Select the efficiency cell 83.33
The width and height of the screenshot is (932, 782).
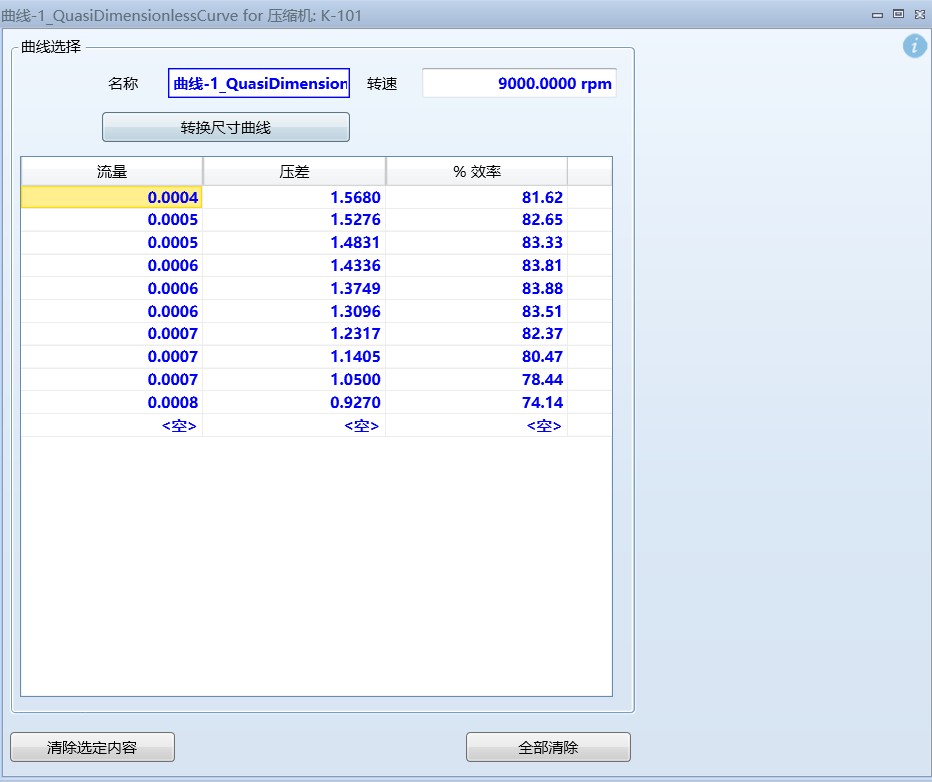(x=477, y=242)
